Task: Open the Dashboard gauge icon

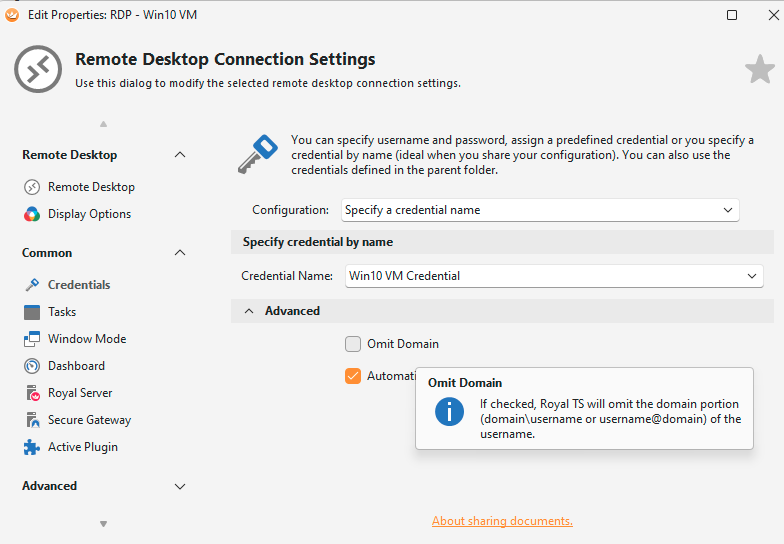Action: [x=31, y=366]
